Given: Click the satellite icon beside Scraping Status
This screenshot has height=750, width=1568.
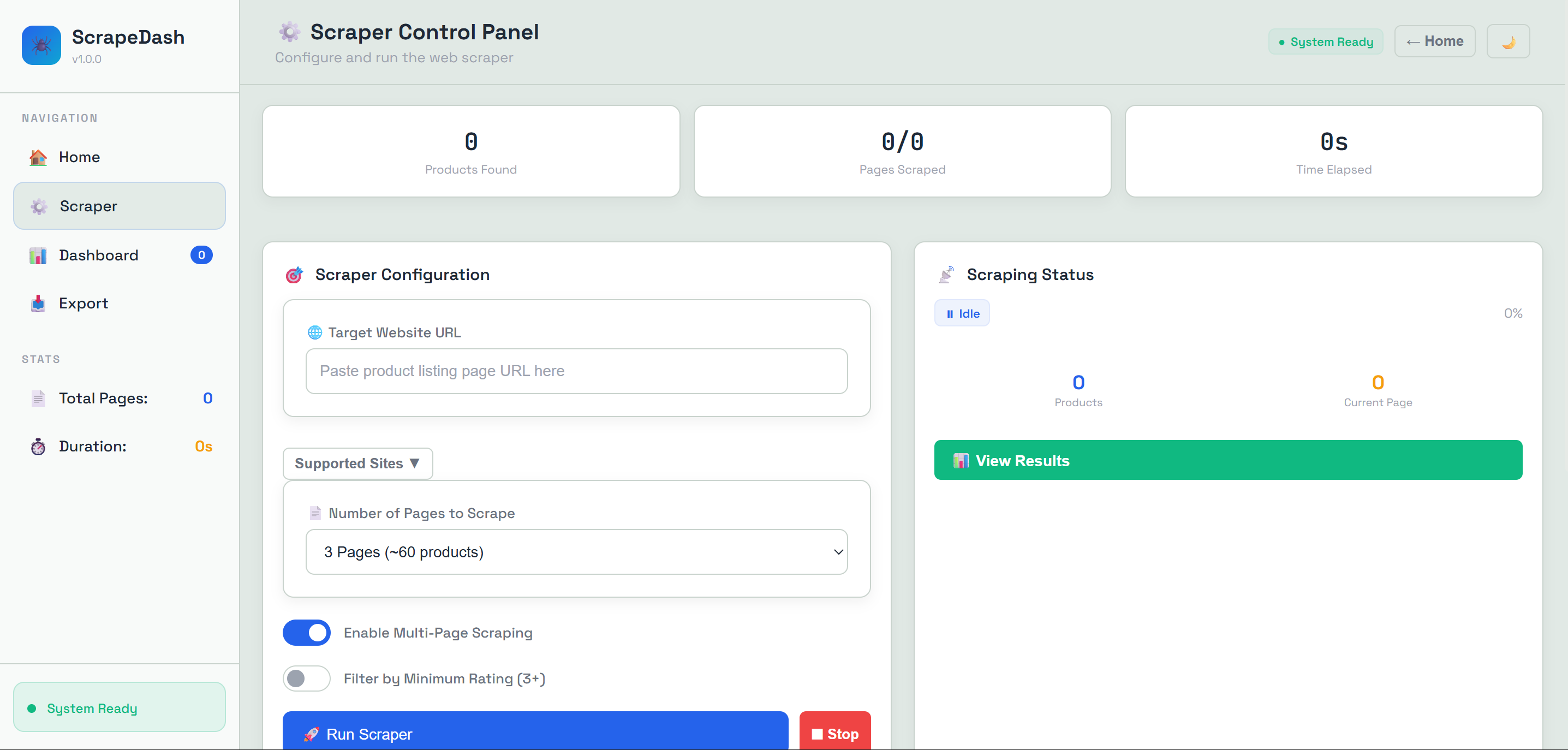Looking at the screenshot, I should tap(946, 275).
